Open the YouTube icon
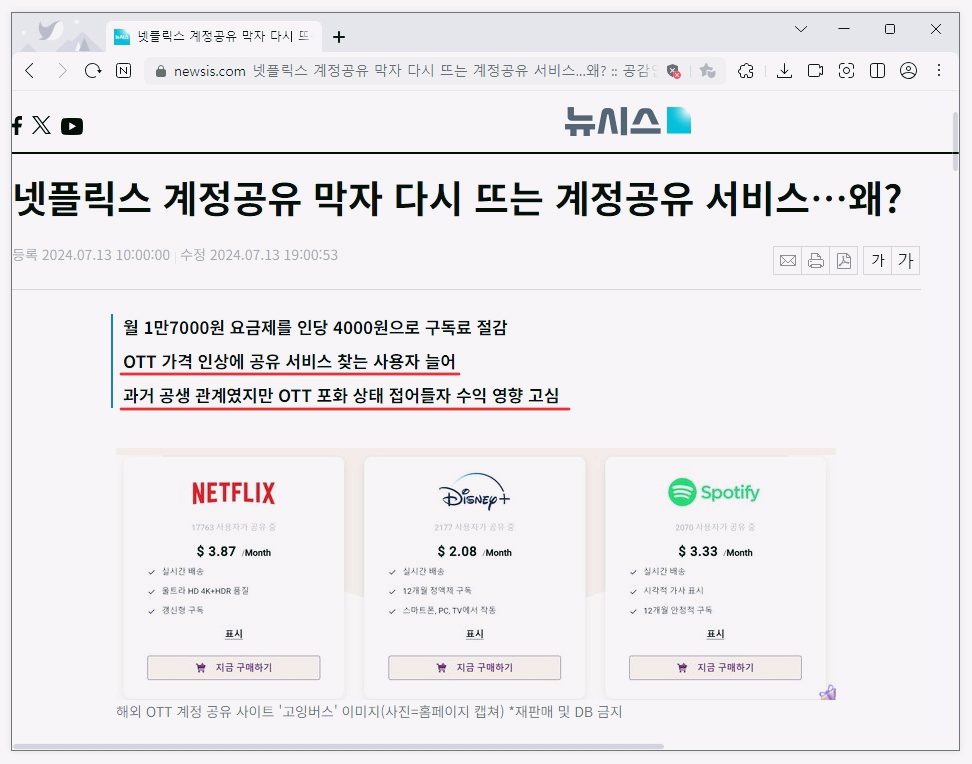This screenshot has height=764, width=972. [x=71, y=126]
